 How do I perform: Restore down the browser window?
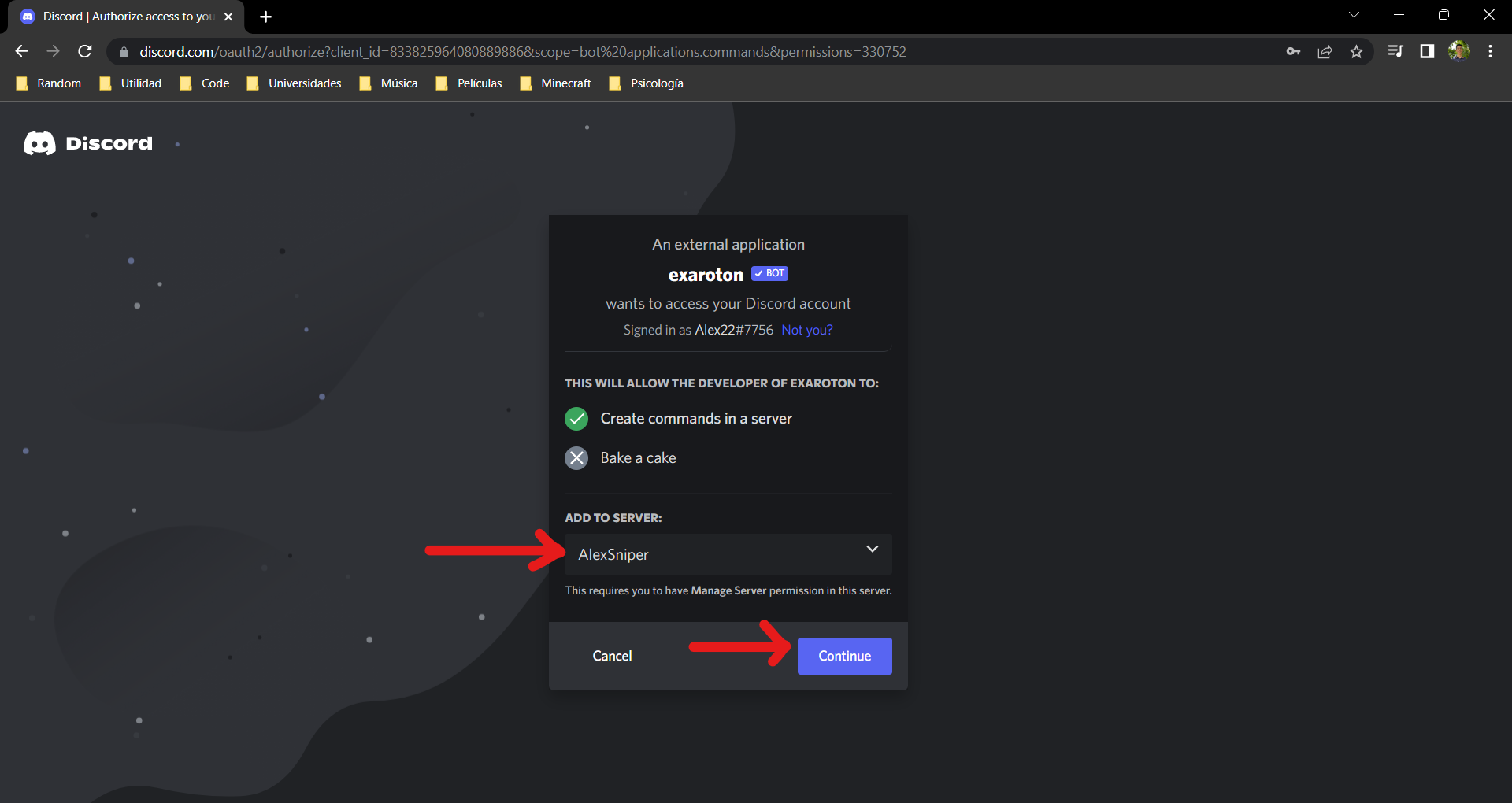tap(1443, 15)
